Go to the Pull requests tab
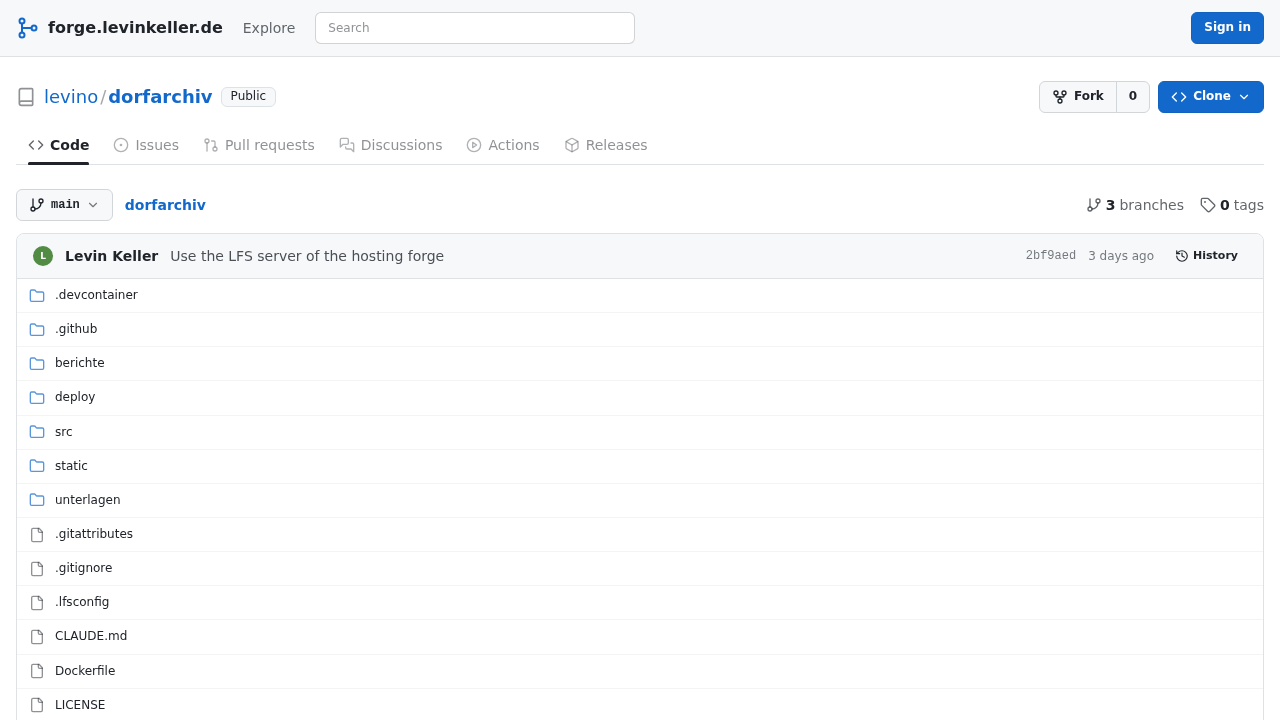The width and height of the screenshot is (1280, 720). point(259,145)
